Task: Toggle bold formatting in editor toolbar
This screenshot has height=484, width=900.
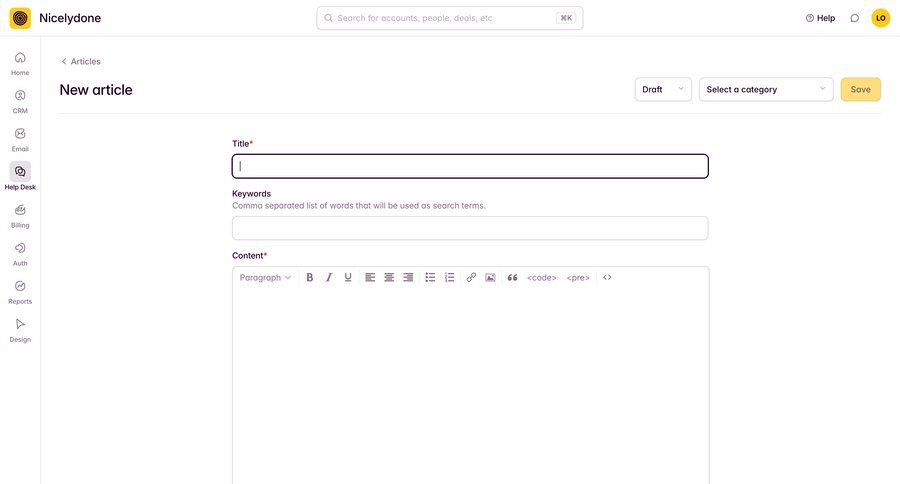Action: coord(309,277)
